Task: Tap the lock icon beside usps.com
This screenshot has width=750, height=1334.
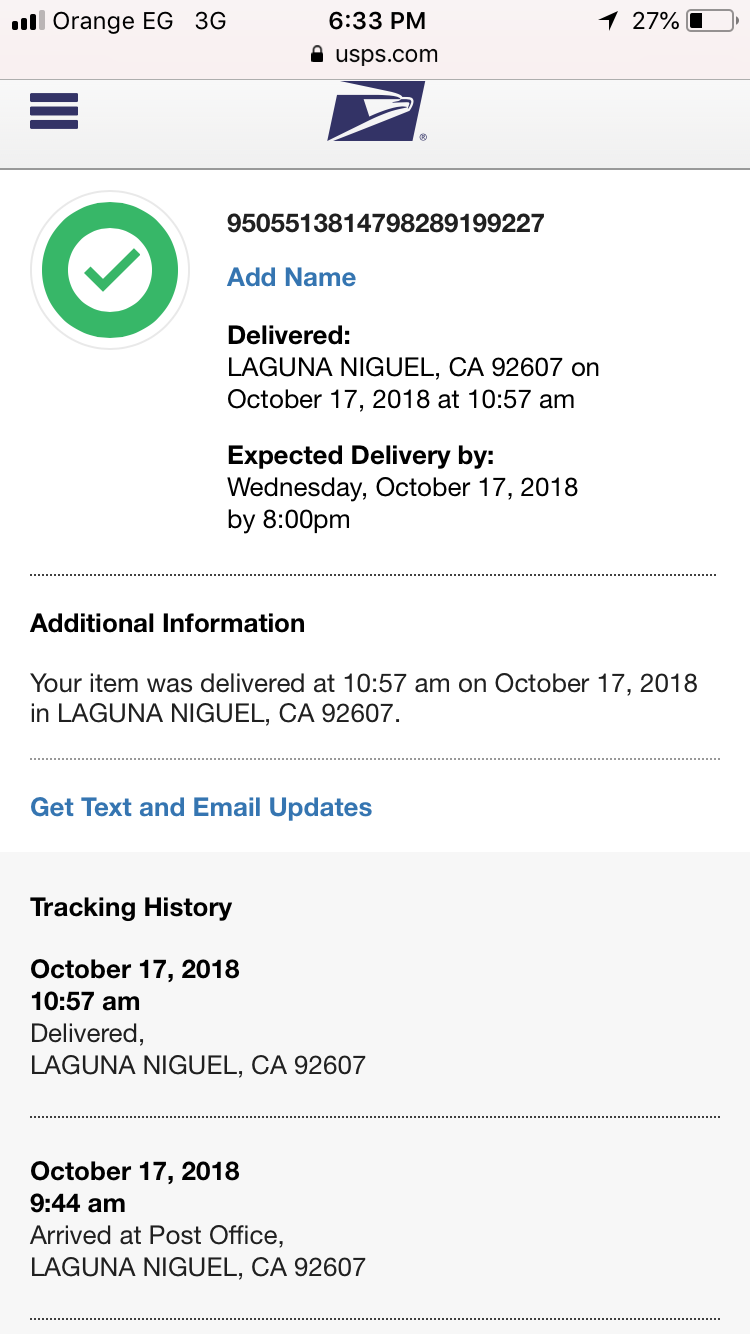Action: coord(317,55)
